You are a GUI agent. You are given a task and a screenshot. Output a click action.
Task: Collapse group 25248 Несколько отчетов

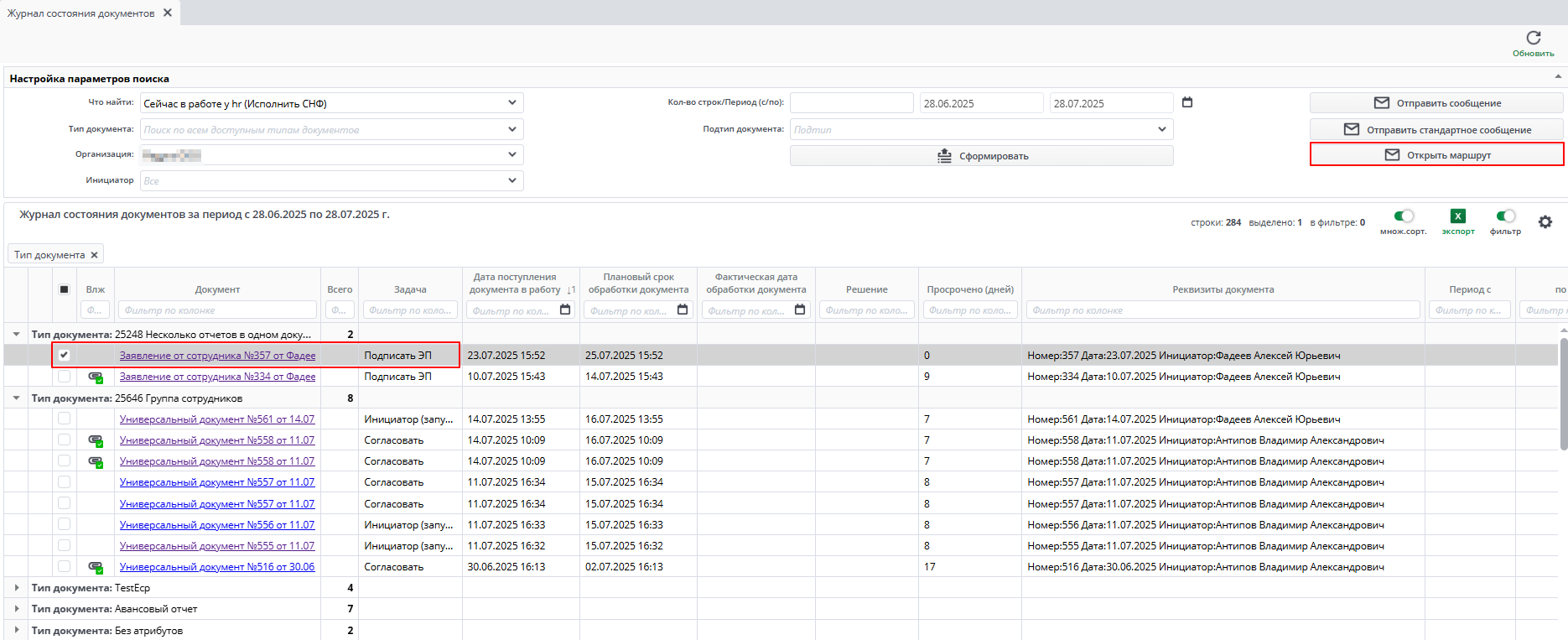tap(16, 334)
